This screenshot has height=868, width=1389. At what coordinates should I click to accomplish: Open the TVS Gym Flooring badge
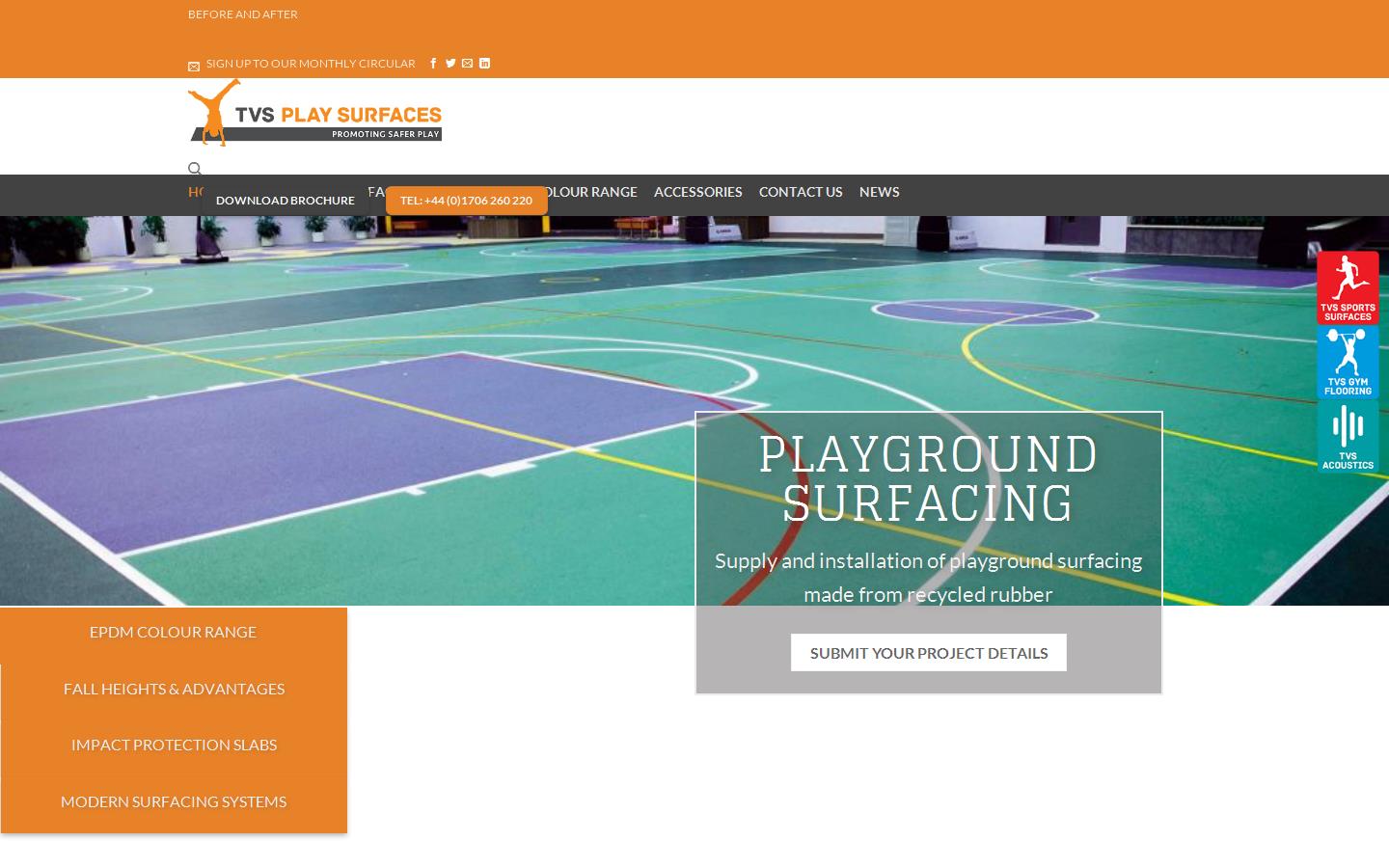coord(1348,362)
